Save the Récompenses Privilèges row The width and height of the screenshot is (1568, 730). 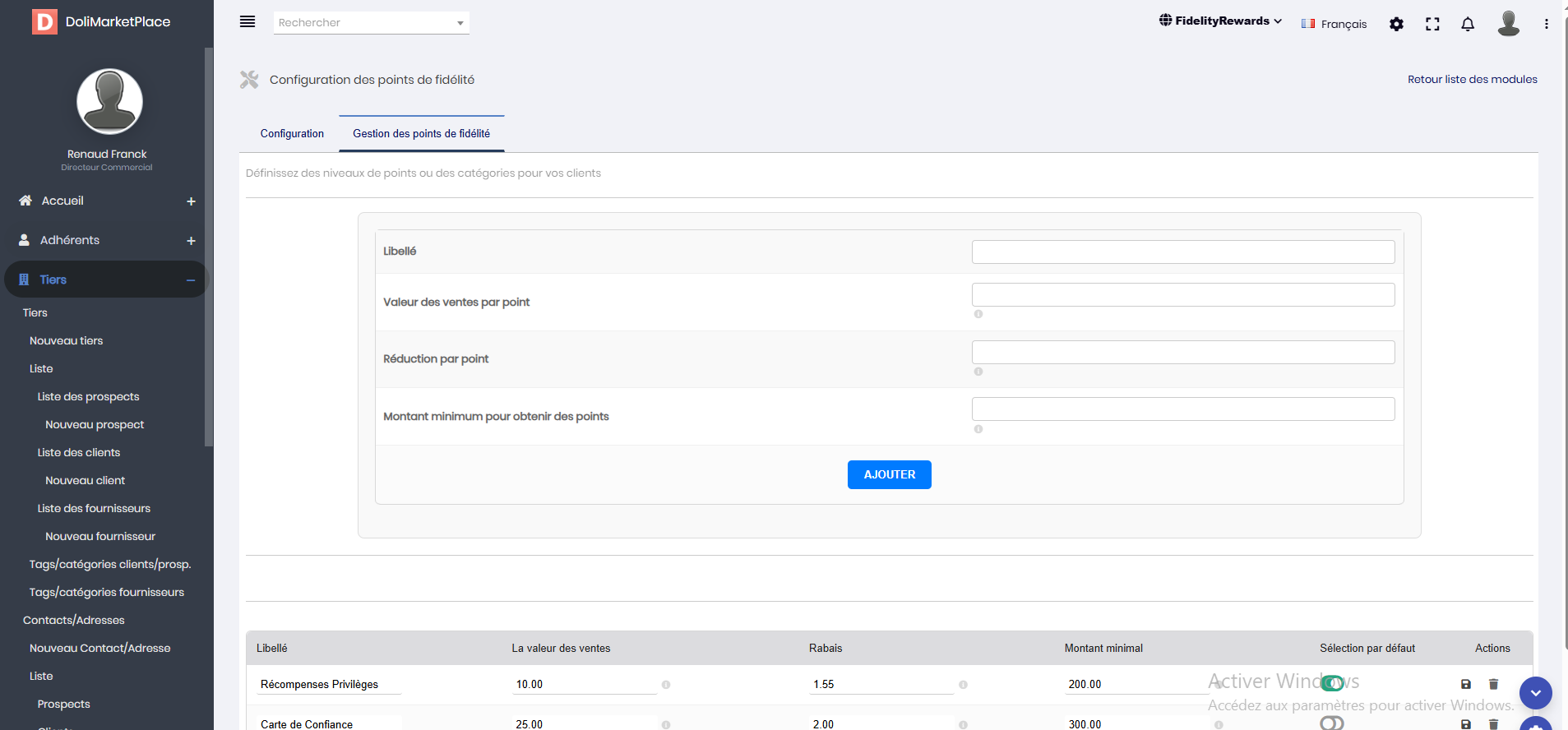1465,684
